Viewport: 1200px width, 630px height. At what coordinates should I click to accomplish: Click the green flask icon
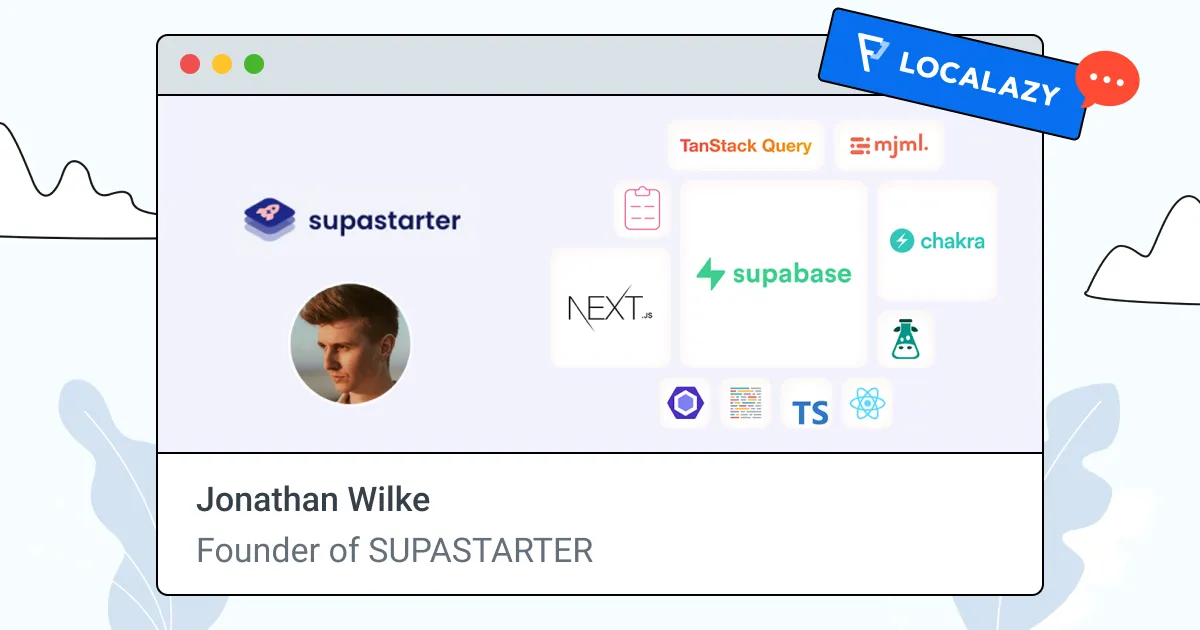906,340
